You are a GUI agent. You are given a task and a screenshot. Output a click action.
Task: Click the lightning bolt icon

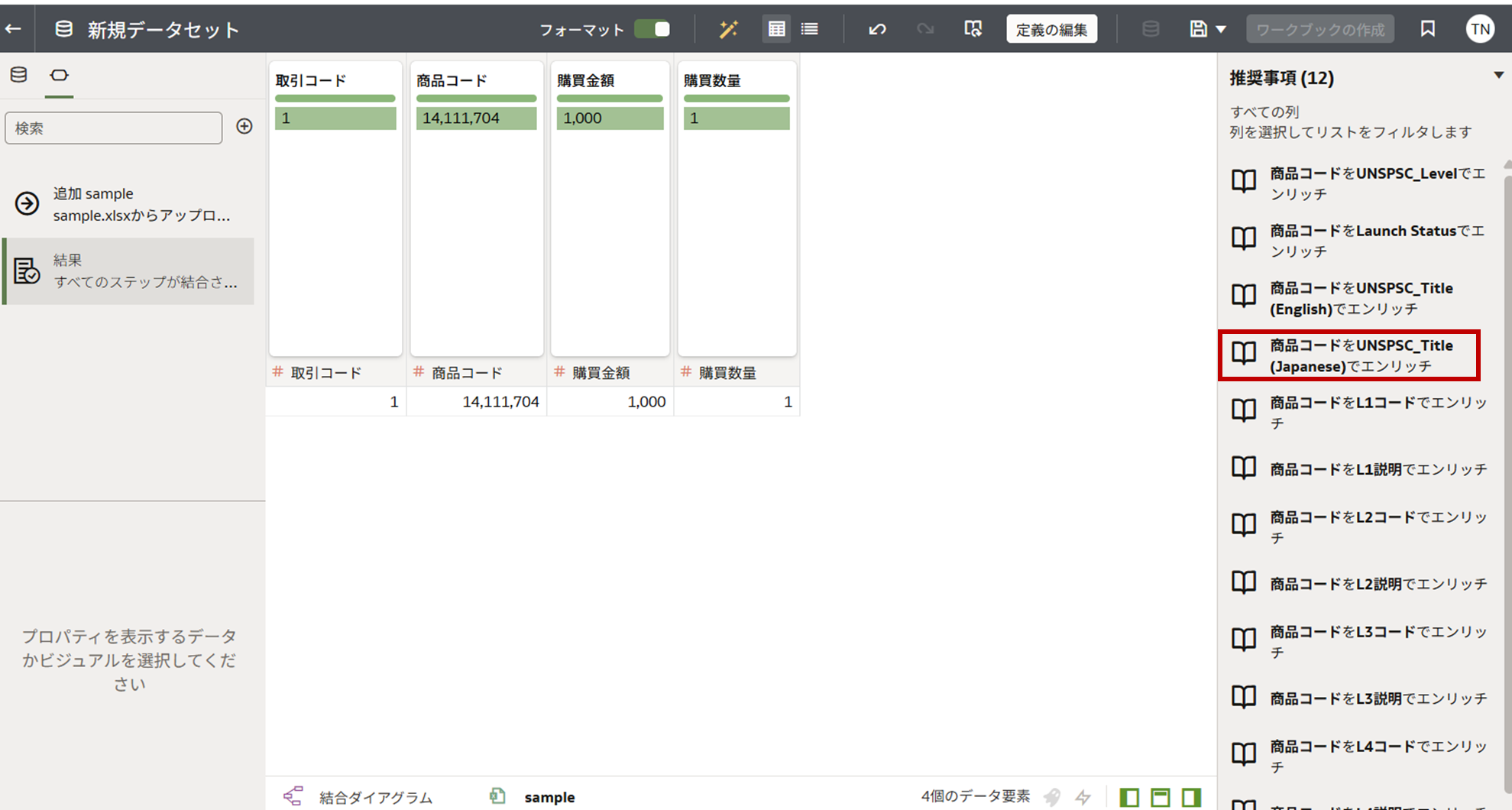pos(1083,797)
